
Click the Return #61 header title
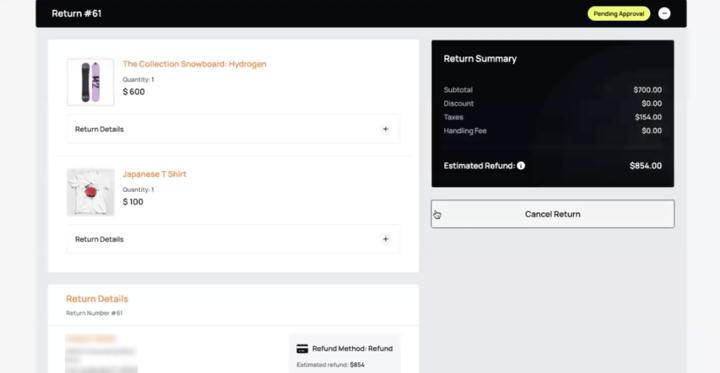(77, 14)
